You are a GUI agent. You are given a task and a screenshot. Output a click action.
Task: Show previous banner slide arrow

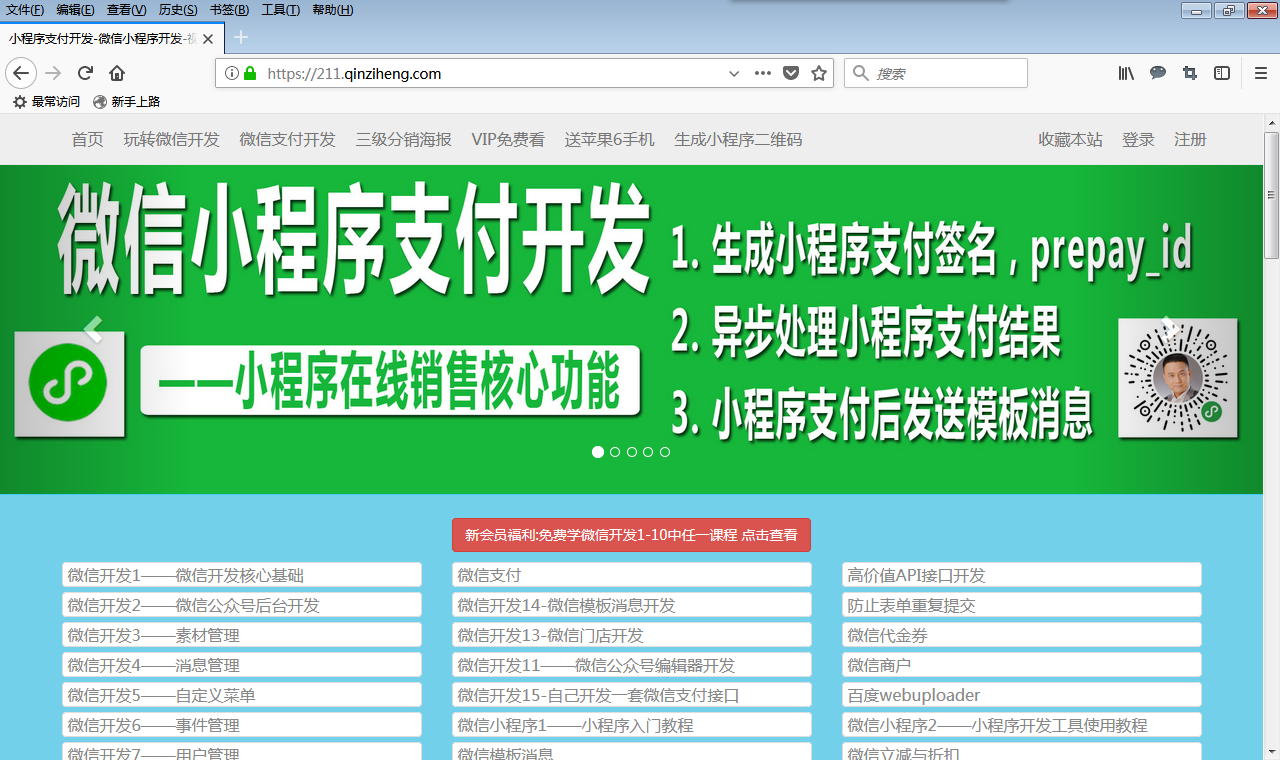click(94, 329)
